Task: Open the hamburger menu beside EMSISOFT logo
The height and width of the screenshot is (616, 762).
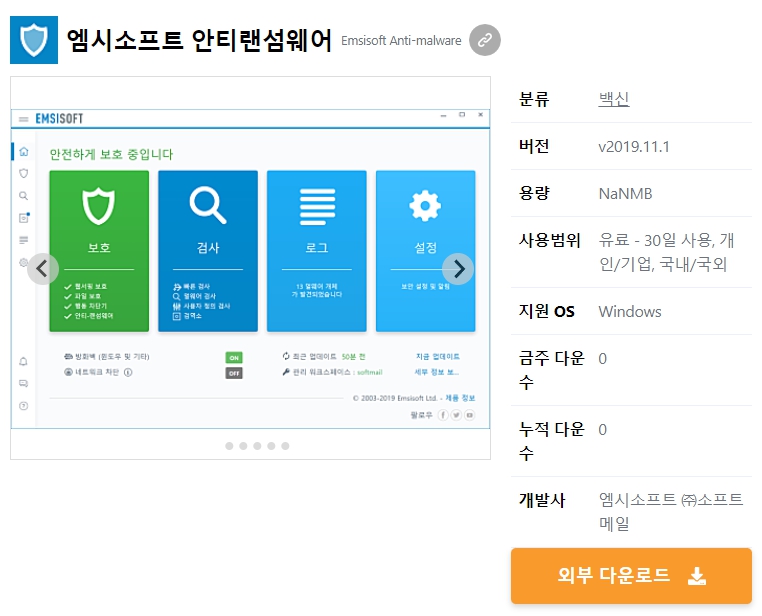Action: [23, 119]
